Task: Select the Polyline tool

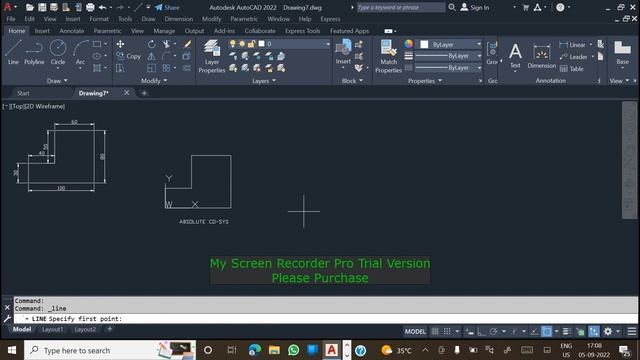Action: [x=34, y=52]
